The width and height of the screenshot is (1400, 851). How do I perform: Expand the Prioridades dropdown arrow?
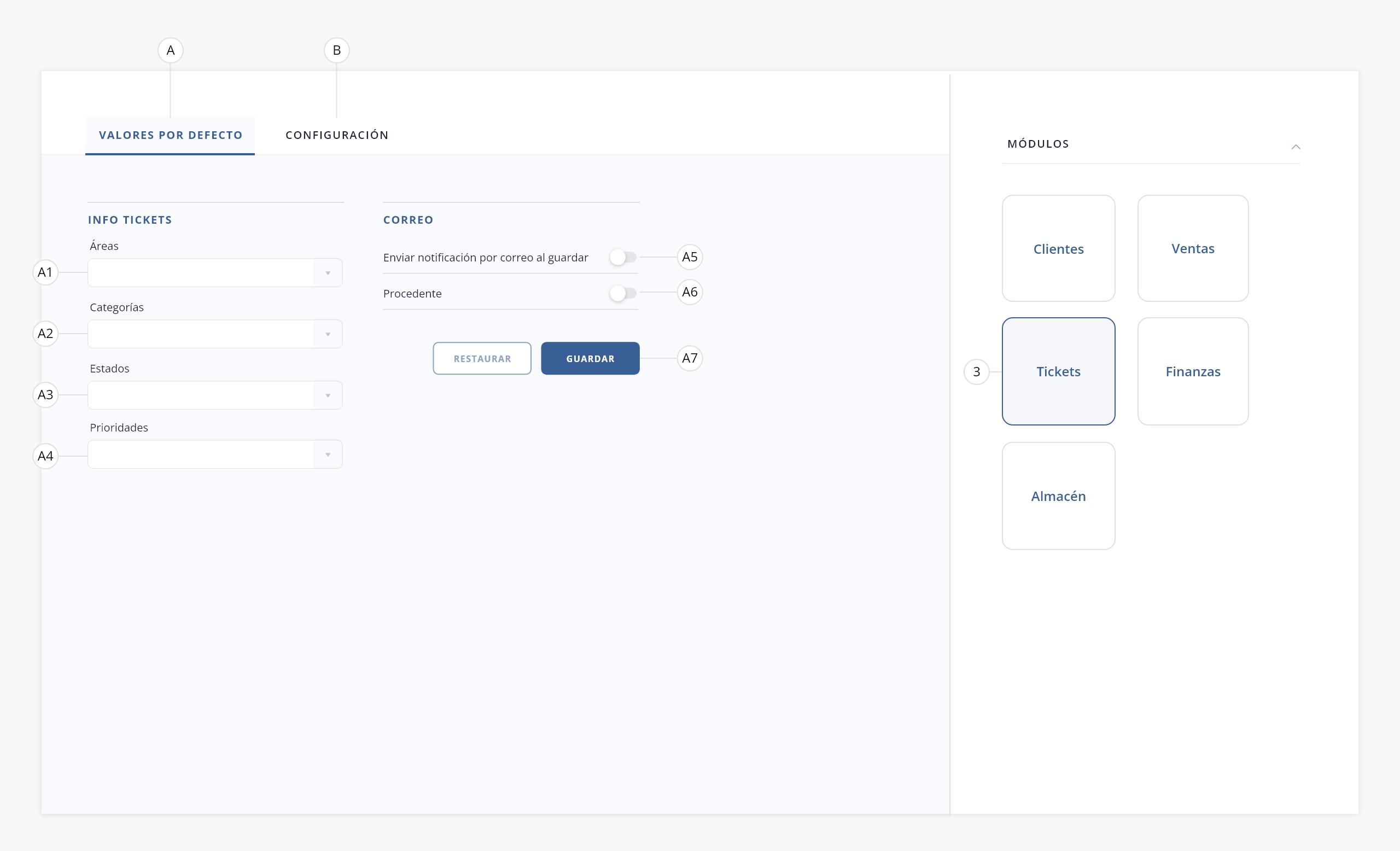tap(328, 455)
